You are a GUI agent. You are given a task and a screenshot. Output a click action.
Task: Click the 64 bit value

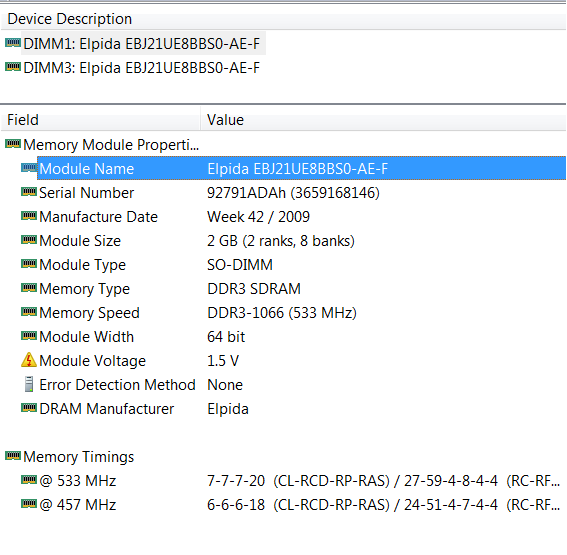click(x=226, y=337)
